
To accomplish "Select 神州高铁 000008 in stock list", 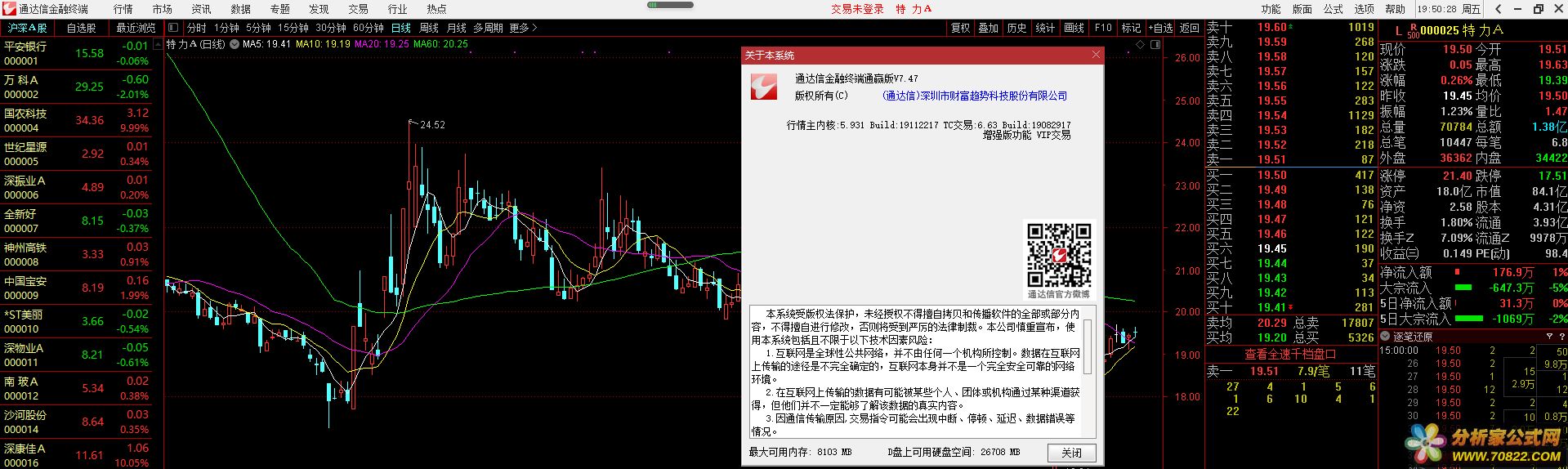I will click(x=77, y=255).
